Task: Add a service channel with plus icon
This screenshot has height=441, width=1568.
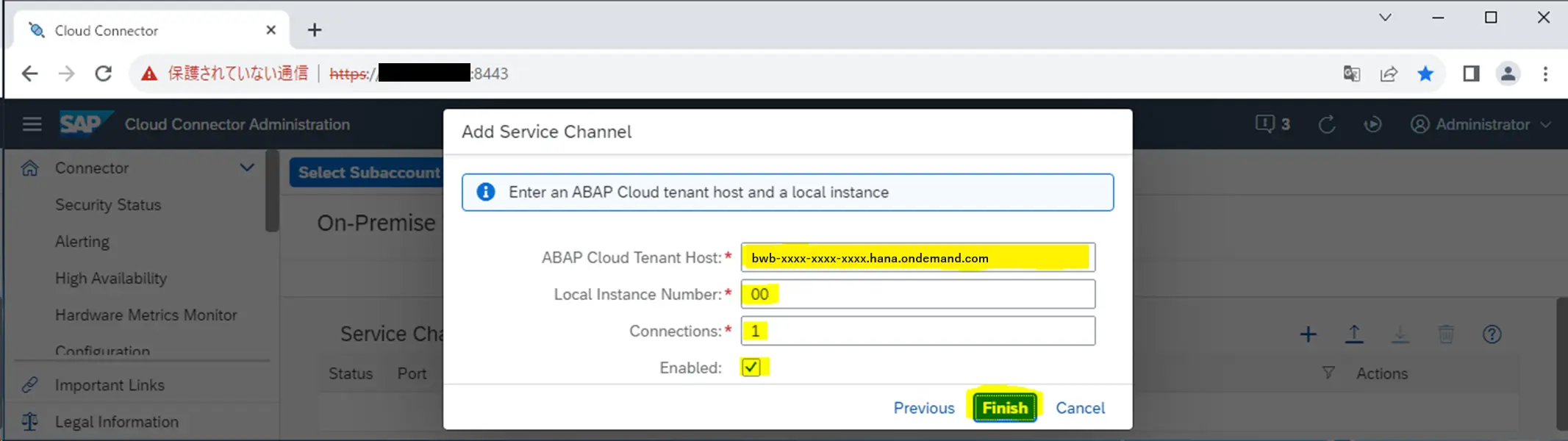Action: [x=1308, y=335]
